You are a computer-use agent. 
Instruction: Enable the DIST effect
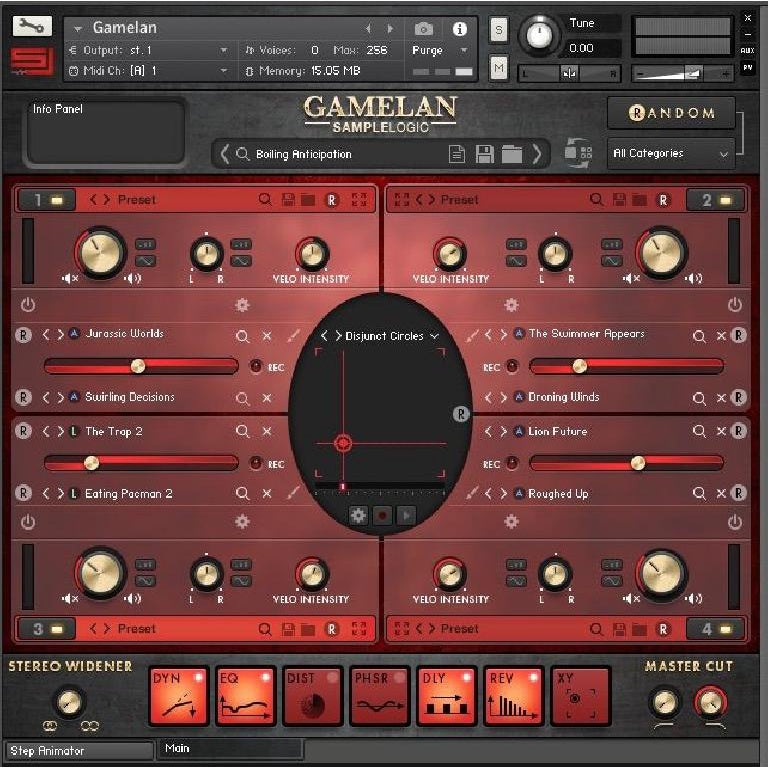pos(312,696)
